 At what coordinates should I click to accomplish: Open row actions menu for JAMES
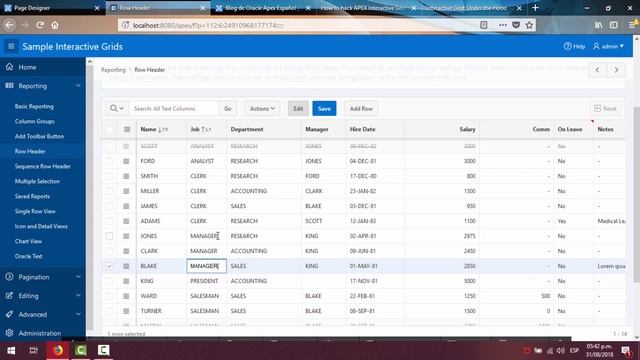(x=126, y=206)
